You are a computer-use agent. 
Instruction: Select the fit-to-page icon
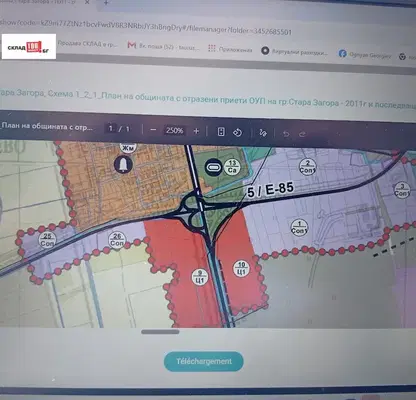tap(221, 132)
